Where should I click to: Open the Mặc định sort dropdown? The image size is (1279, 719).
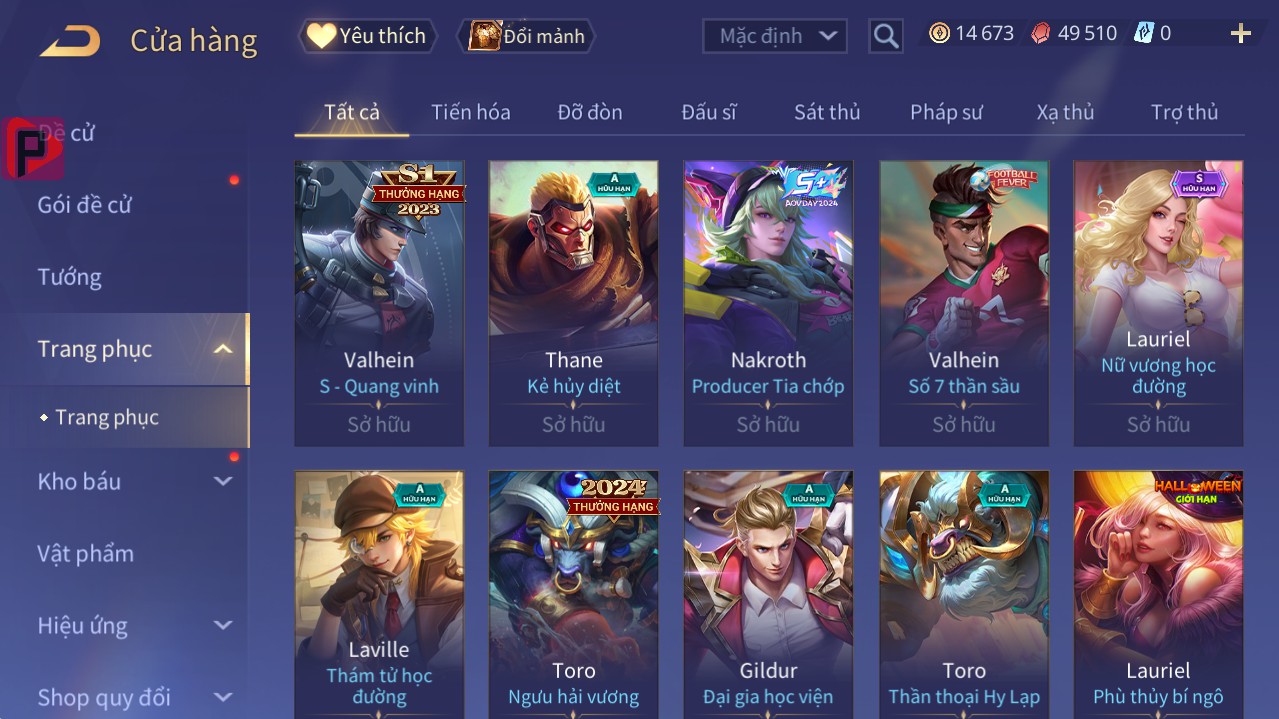(775, 36)
